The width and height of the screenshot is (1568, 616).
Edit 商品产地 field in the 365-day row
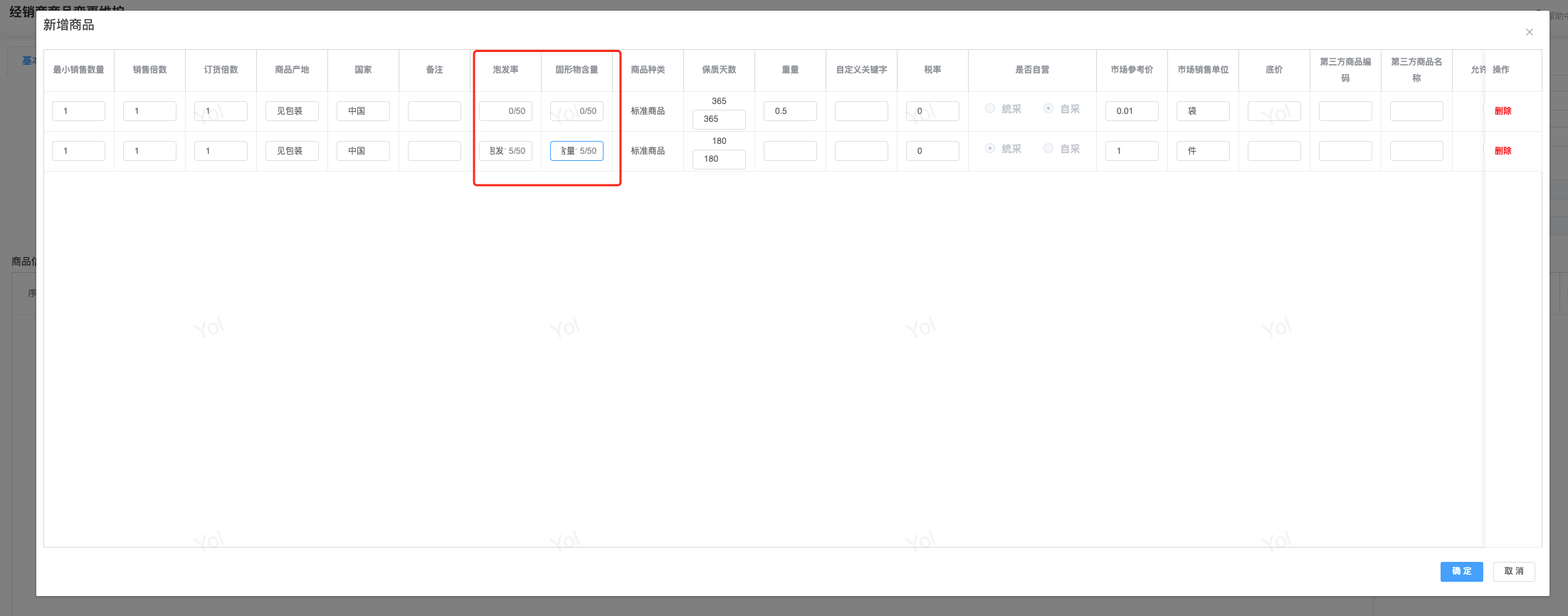coord(292,111)
